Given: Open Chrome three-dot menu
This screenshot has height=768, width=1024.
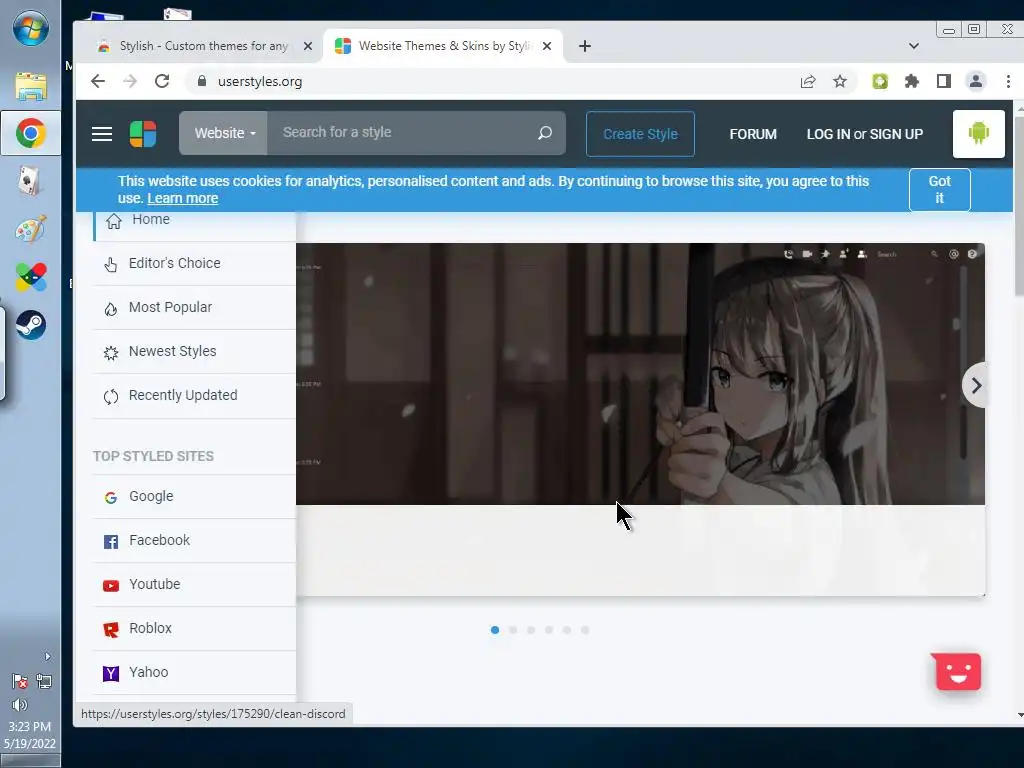Looking at the screenshot, I should pyautogui.click(x=1008, y=81).
